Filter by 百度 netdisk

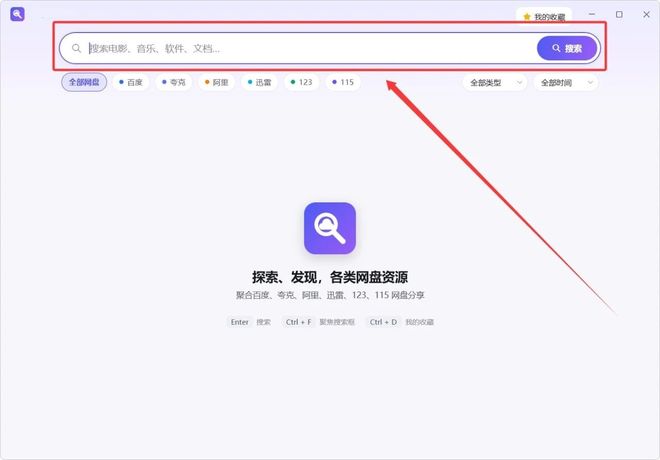131,82
